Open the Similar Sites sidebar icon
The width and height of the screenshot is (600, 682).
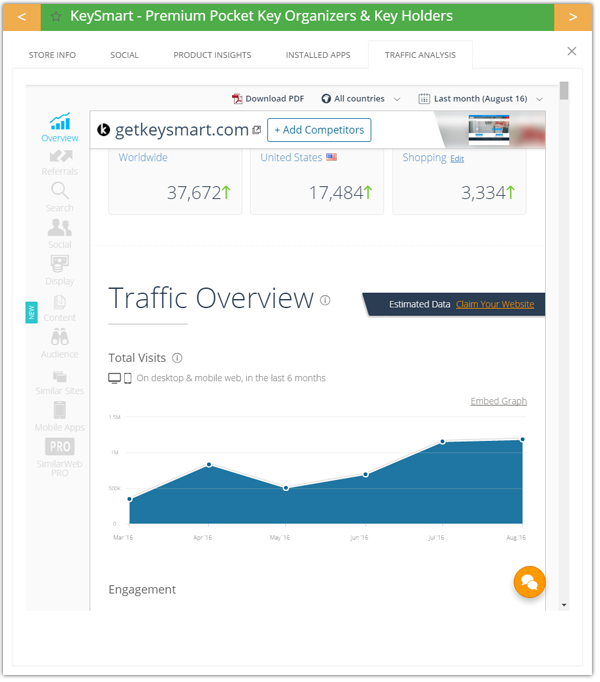point(60,376)
